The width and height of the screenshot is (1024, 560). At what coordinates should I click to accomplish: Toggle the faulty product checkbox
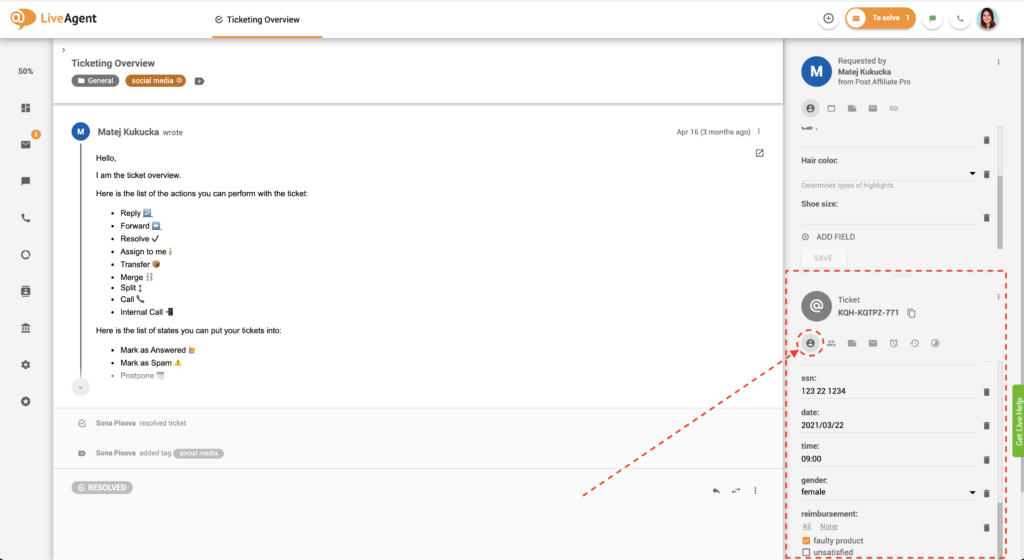(x=806, y=541)
